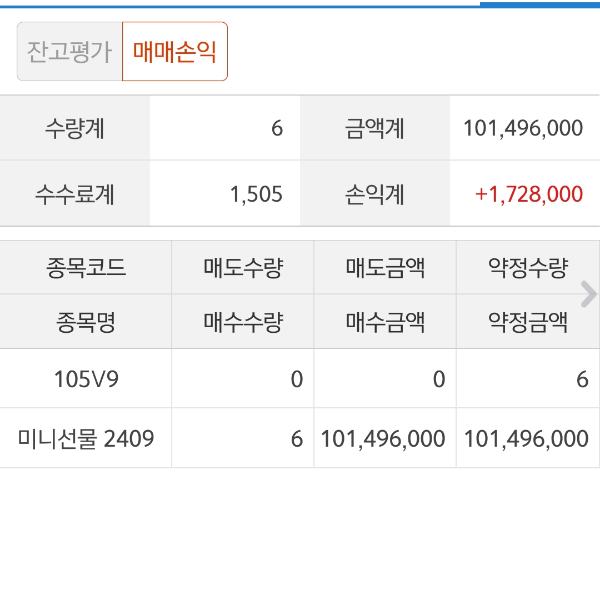Open the 미니선물 2409 item row
Viewport: 600px width, 600px height.
click(x=86, y=438)
